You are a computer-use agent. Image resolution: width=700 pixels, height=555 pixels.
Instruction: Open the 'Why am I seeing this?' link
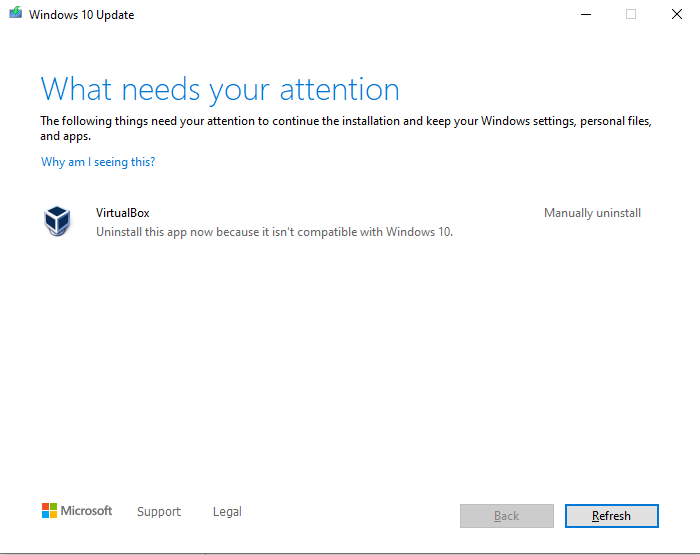click(x=98, y=162)
